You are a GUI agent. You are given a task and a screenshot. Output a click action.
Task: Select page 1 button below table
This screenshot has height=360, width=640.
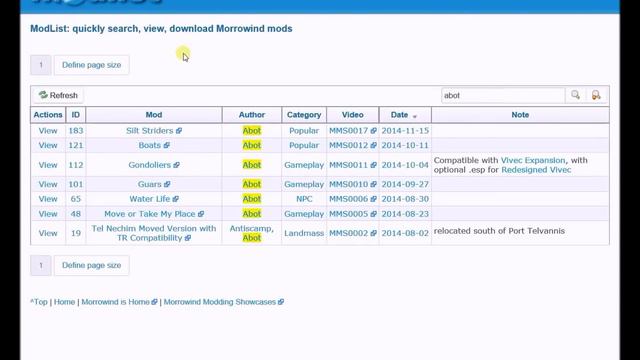coord(41,265)
